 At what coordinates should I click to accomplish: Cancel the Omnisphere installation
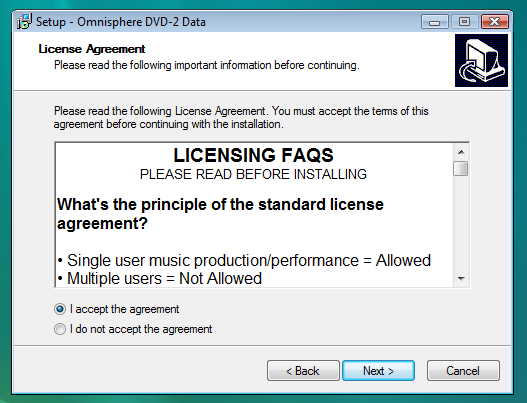coord(463,371)
